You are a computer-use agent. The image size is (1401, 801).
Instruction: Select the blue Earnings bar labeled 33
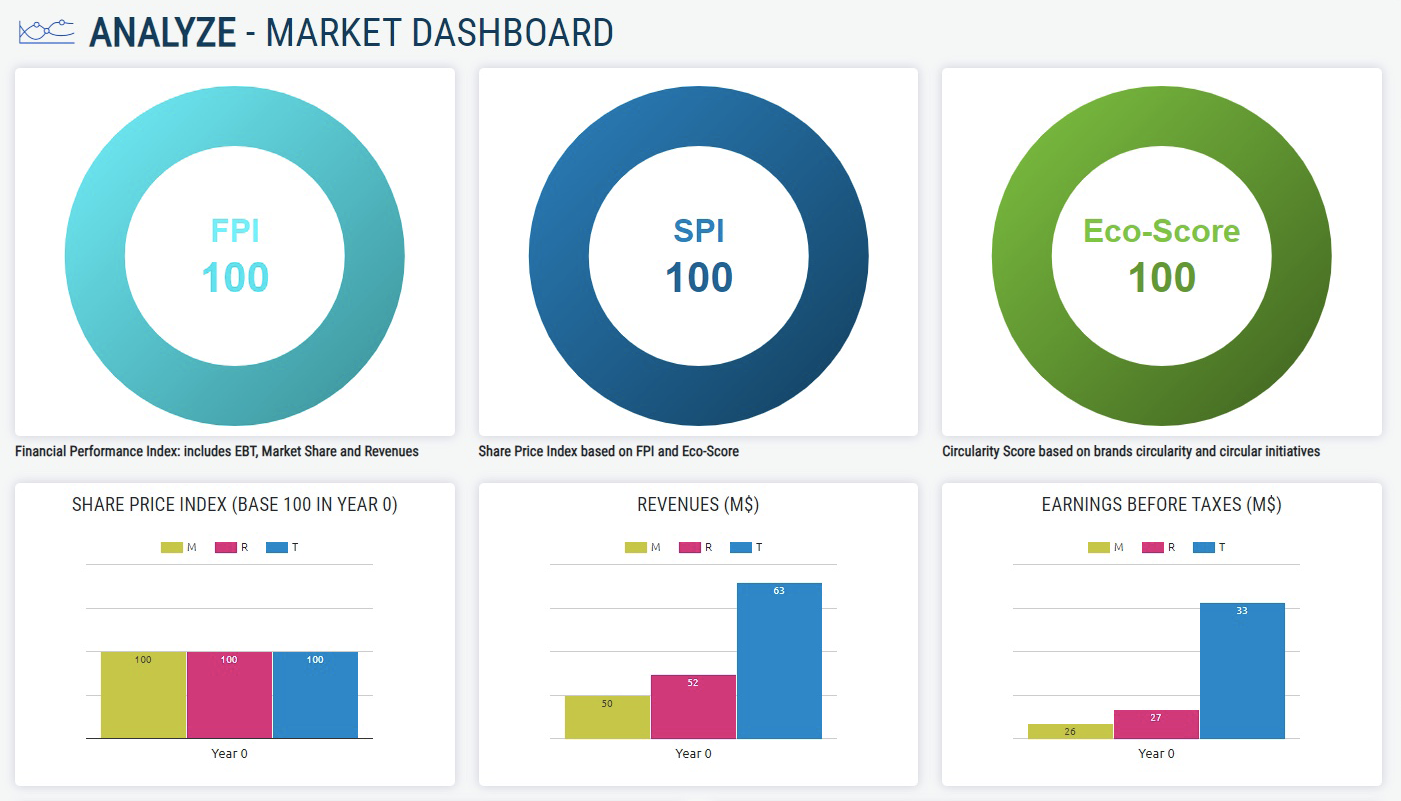1242,670
